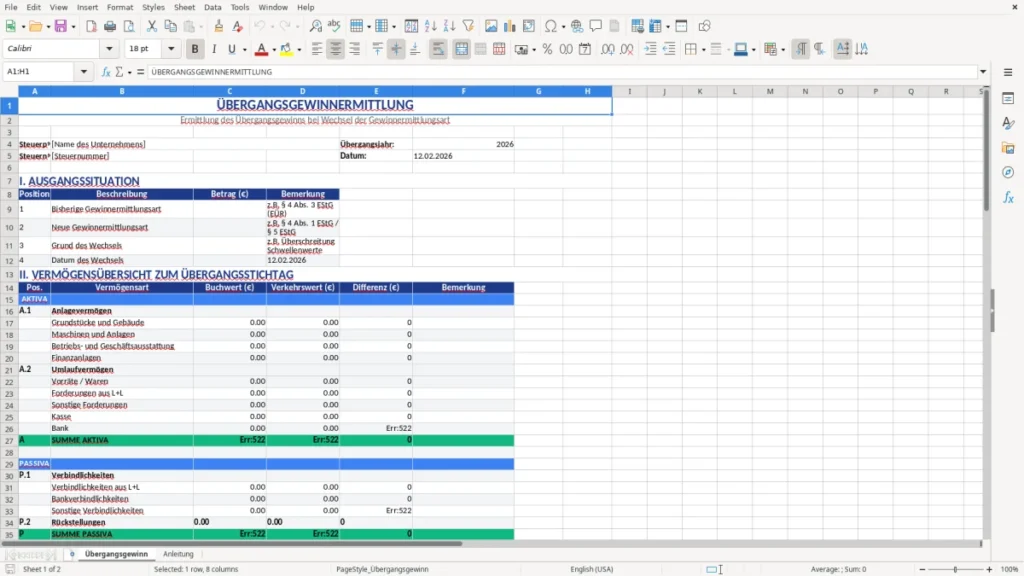Expand the Name Box dropdown
Viewport: 1024px width, 576px height.
tap(84, 72)
